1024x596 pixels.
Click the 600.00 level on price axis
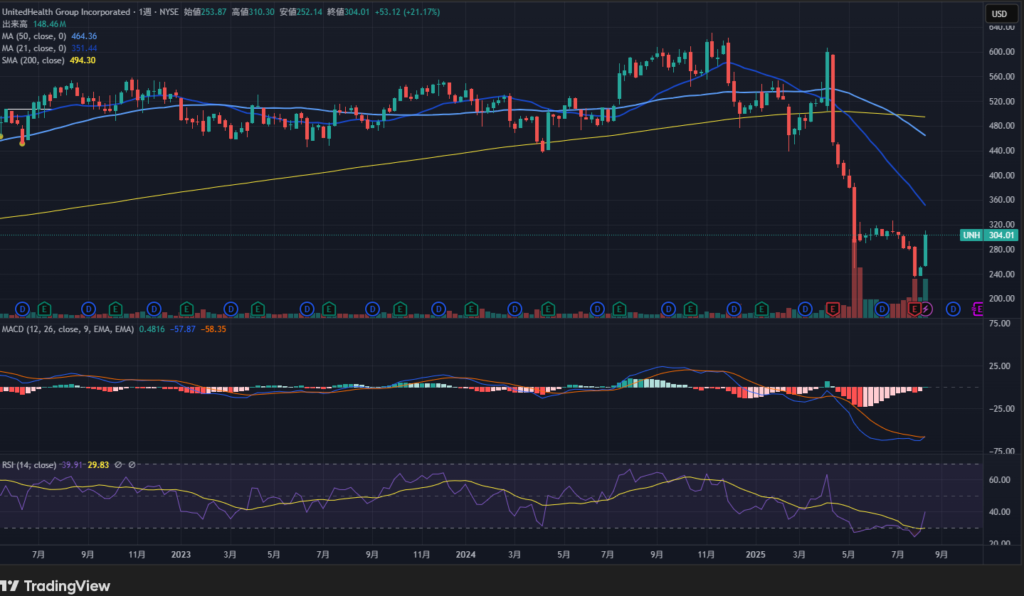pos(1002,52)
